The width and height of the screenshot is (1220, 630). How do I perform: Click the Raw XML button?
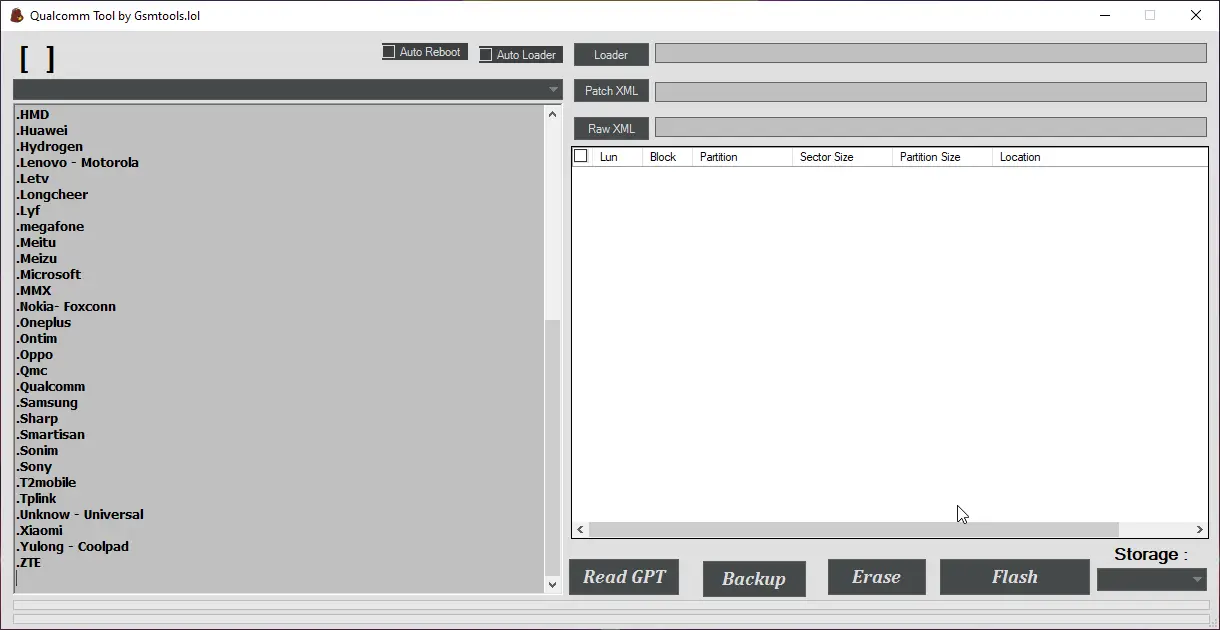coord(611,128)
